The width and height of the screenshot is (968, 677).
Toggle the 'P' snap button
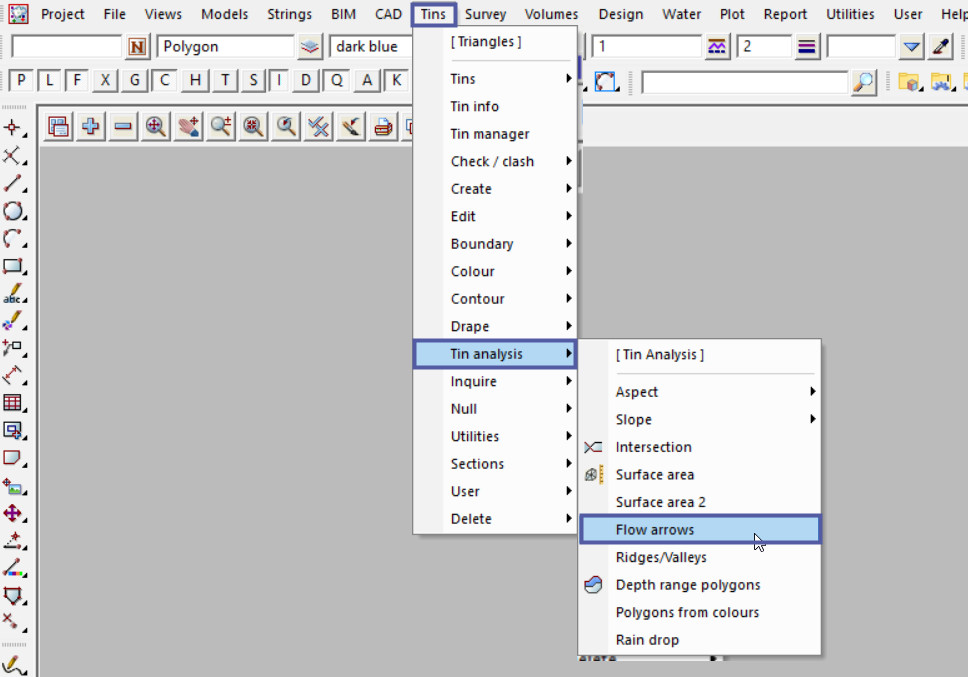click(20, 81)
